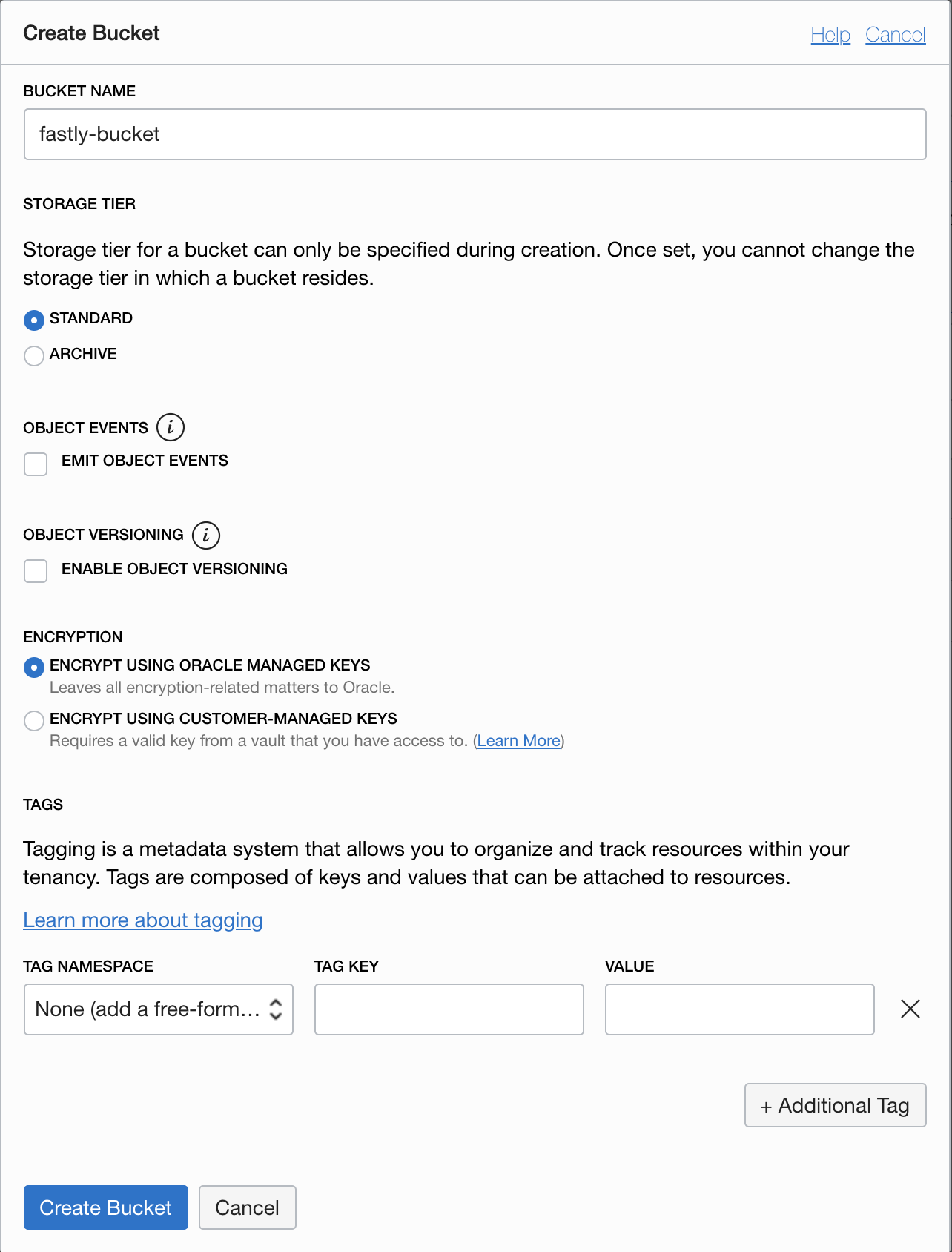Viewport: 952px width, 1252px height.
Task: Click the bottom Cancel button
Action: point(247,1207)
